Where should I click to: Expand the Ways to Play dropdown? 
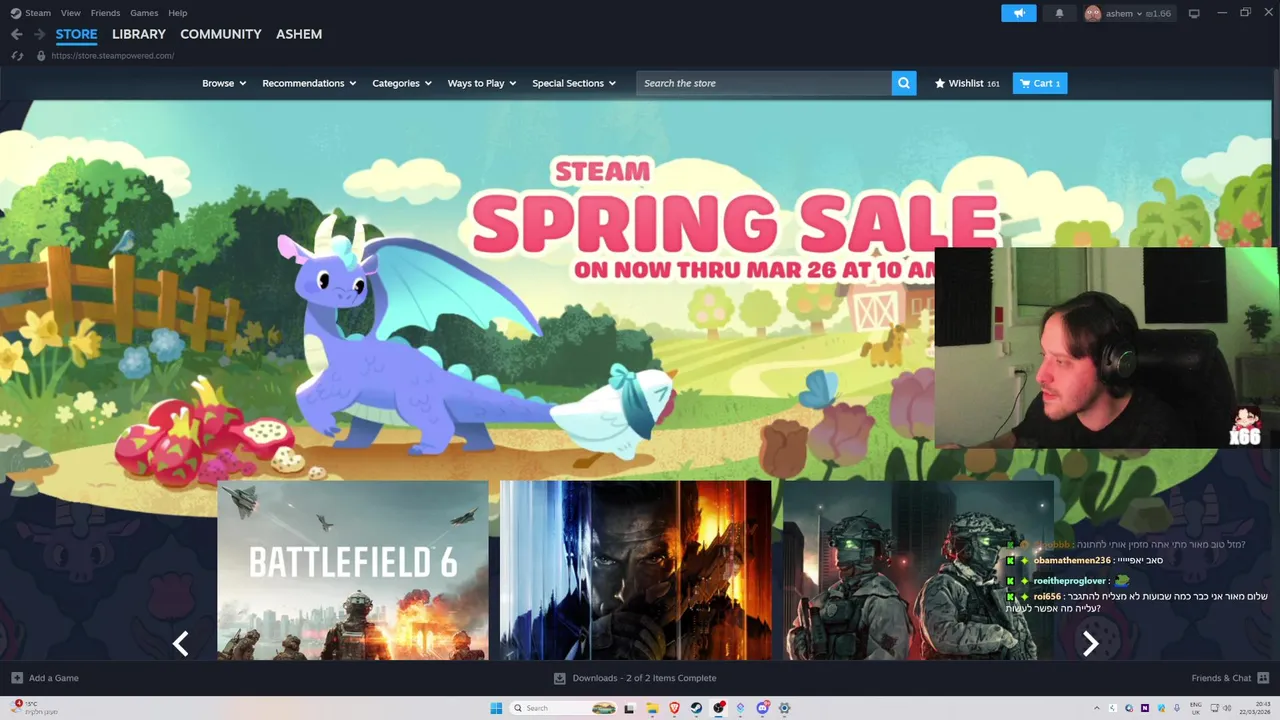[x=482, y=83]
